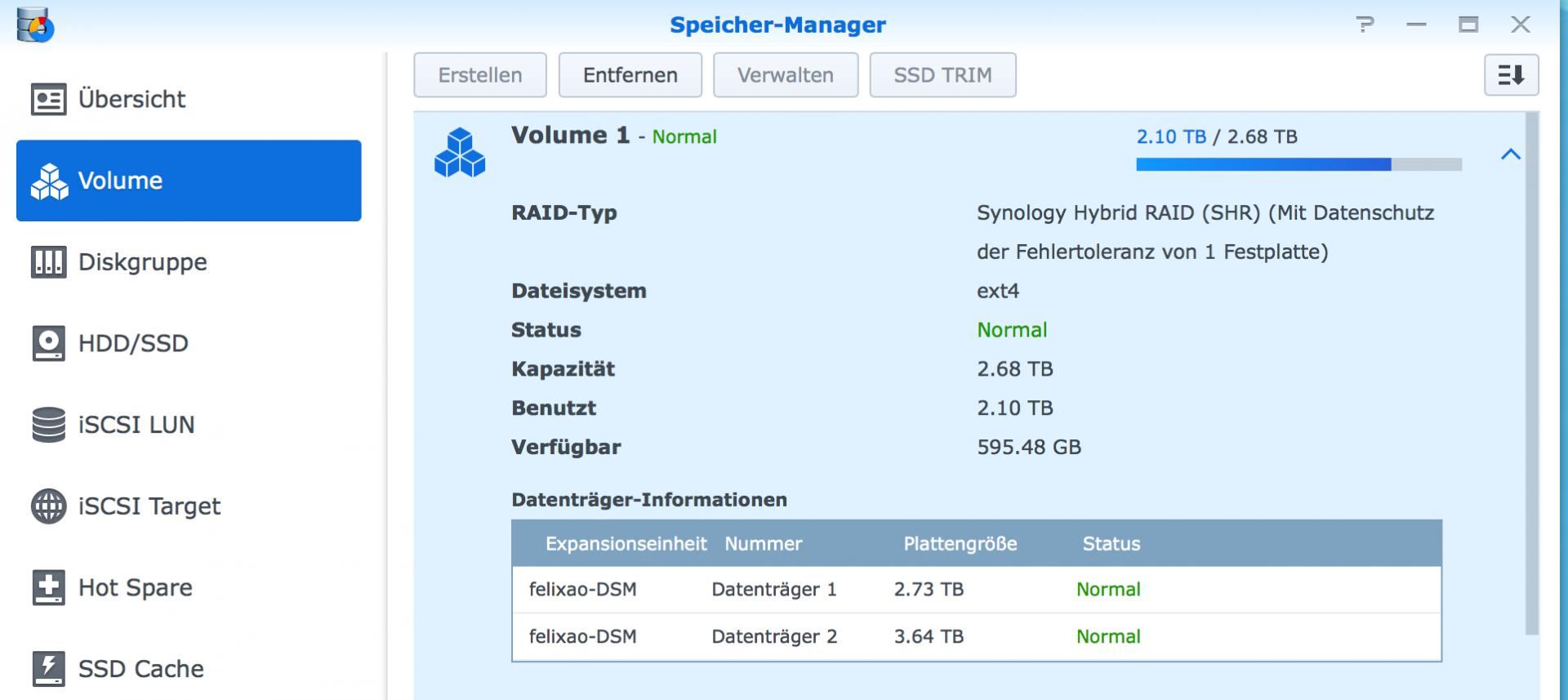
Task: Click the Übersicht sidebar icon
Action: 48,100
